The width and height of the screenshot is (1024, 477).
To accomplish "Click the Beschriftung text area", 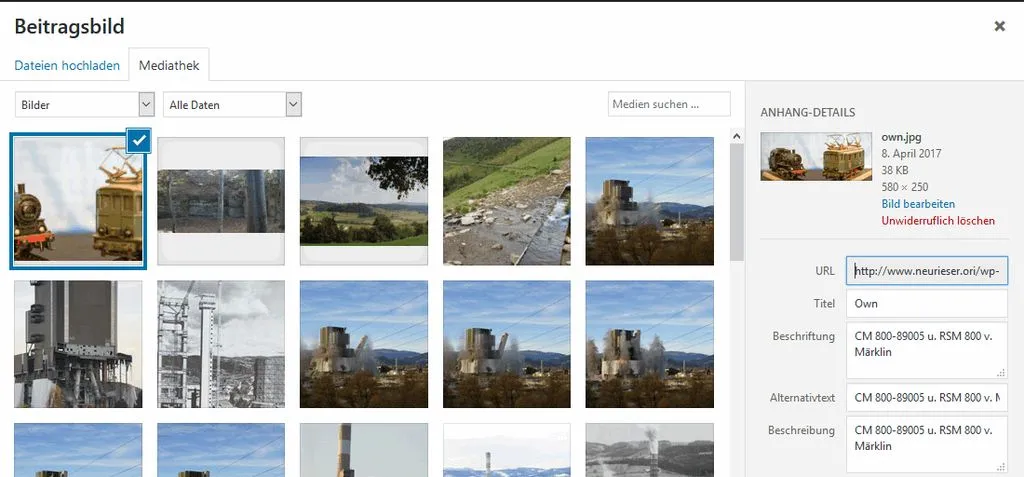I will click(927, 350).
